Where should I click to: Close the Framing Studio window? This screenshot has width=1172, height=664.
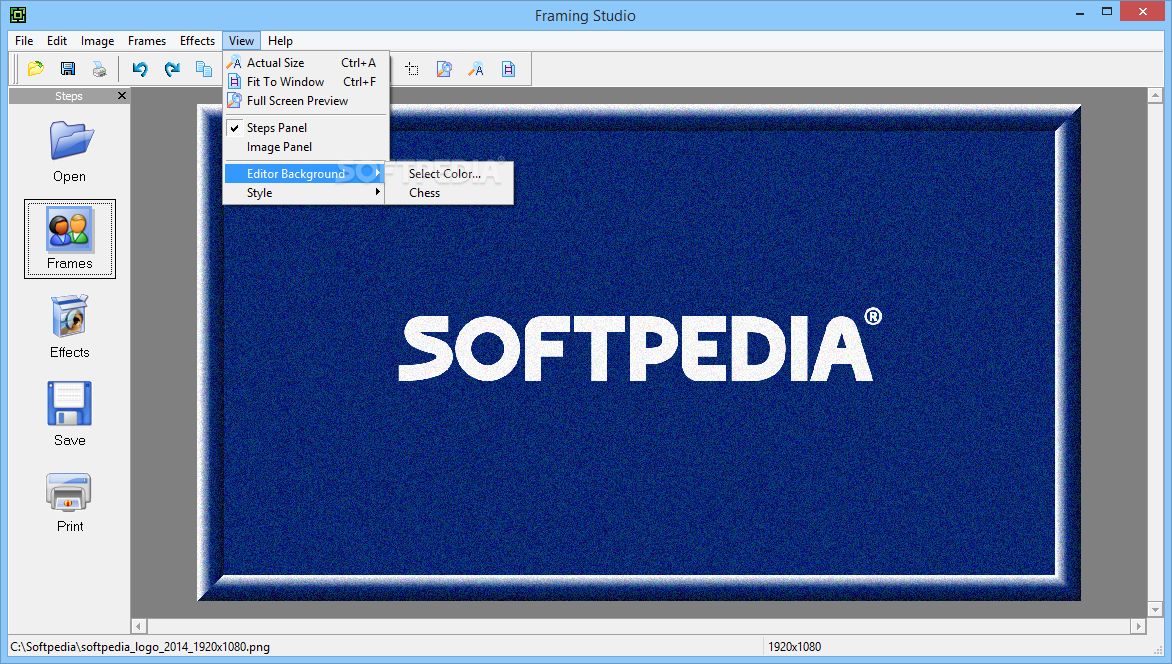(x=1143, y=11)
